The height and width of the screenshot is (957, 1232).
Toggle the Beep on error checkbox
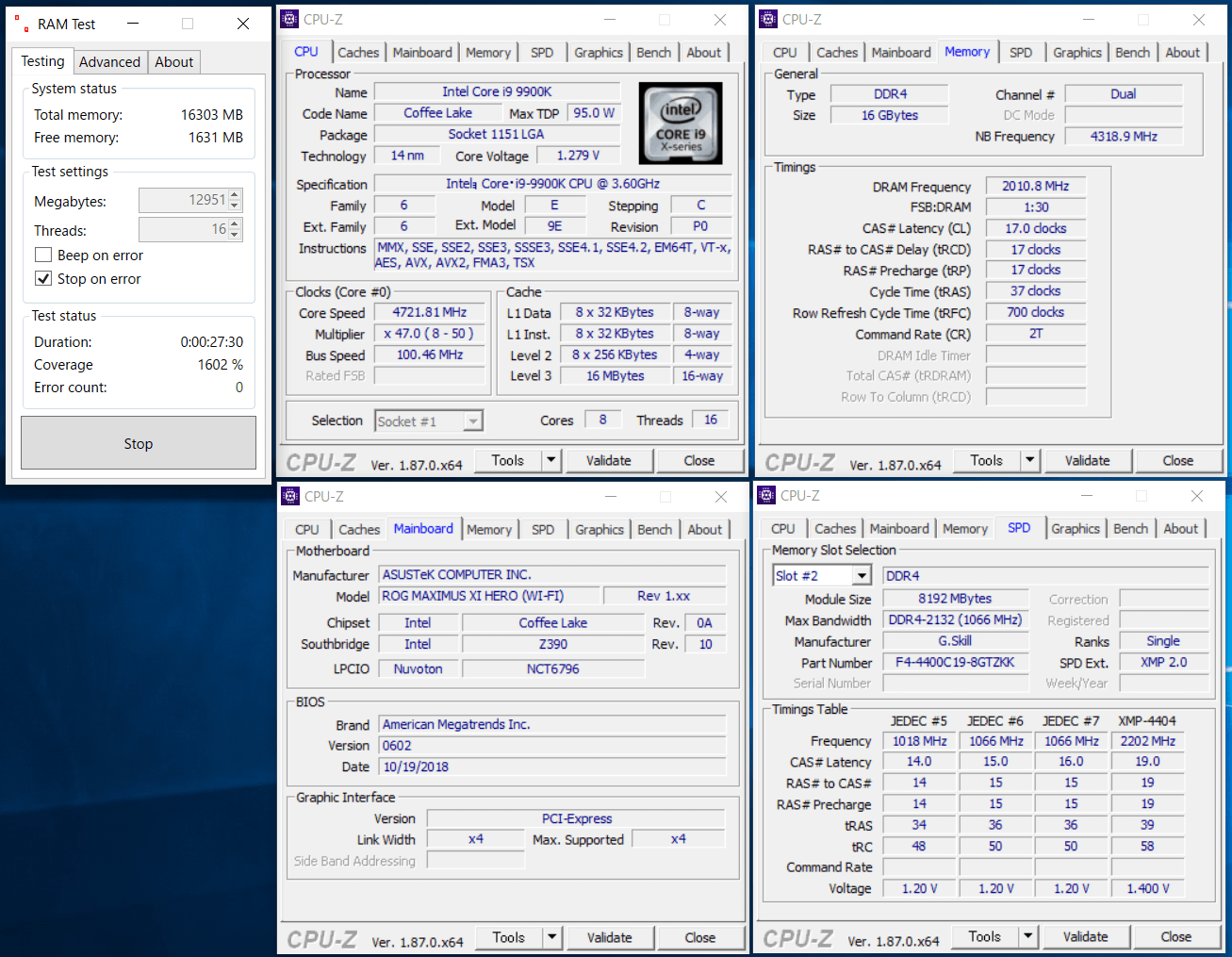(42, 255)
